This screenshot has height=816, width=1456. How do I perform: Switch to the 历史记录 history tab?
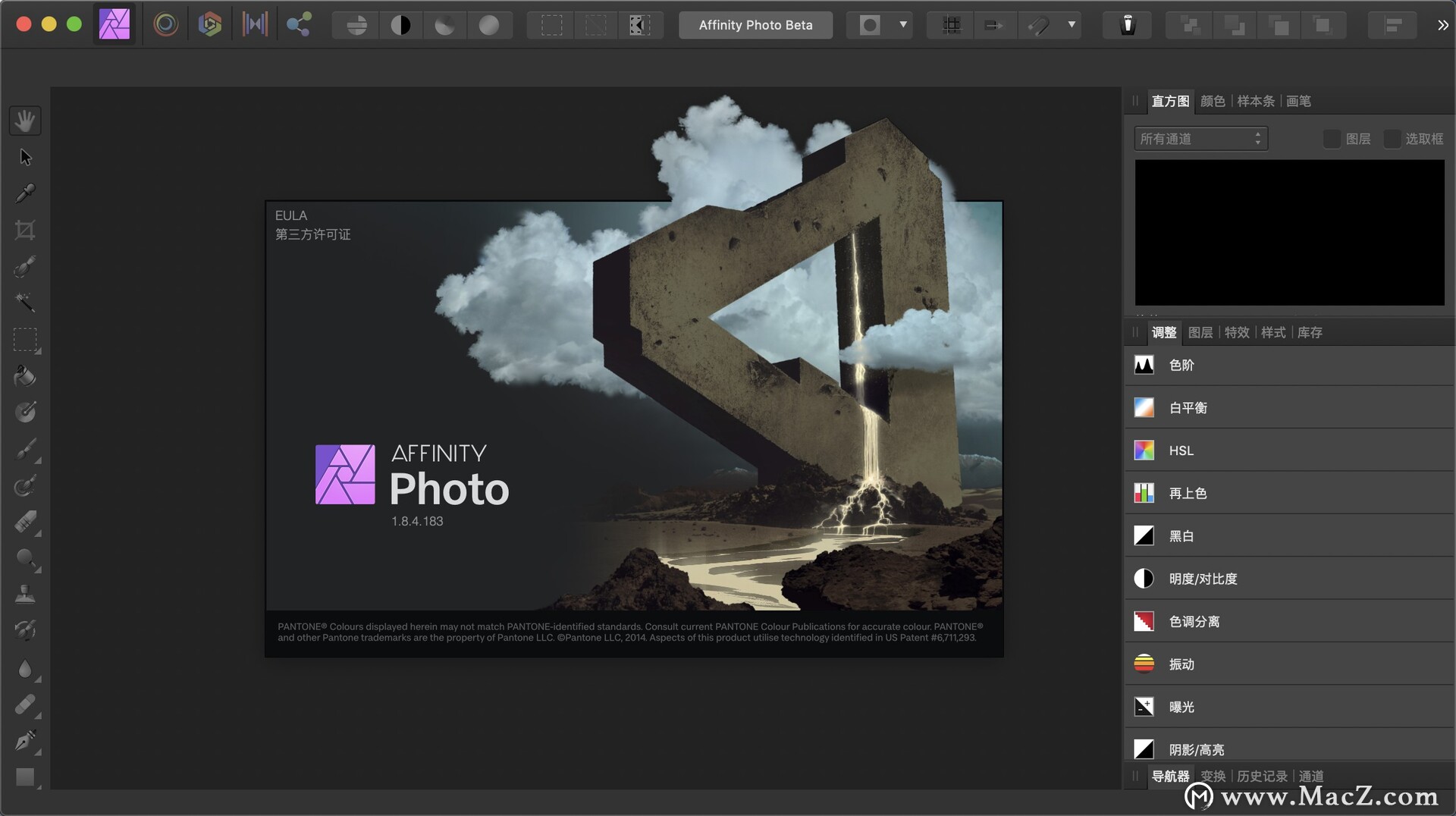tap(1262, 776)
